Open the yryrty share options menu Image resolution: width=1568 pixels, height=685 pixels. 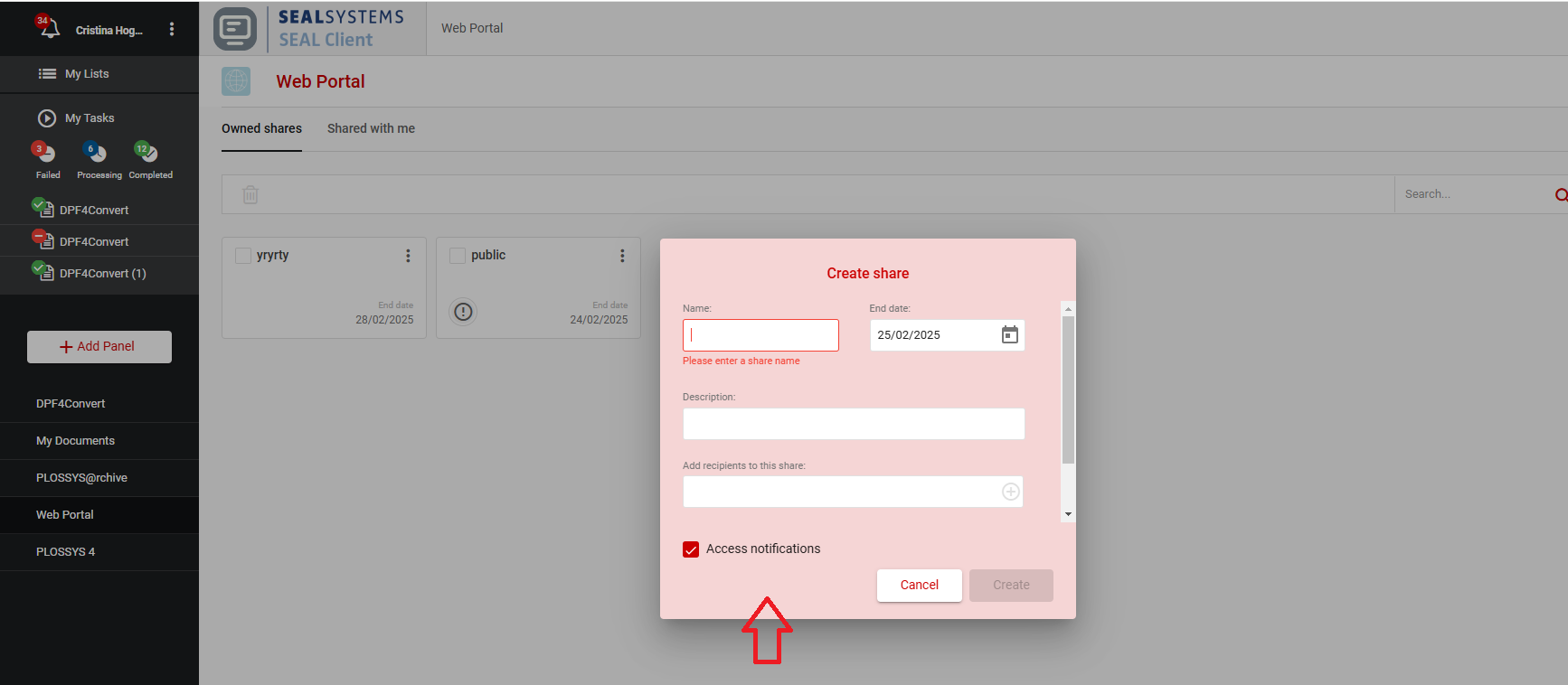coord(408,256)
